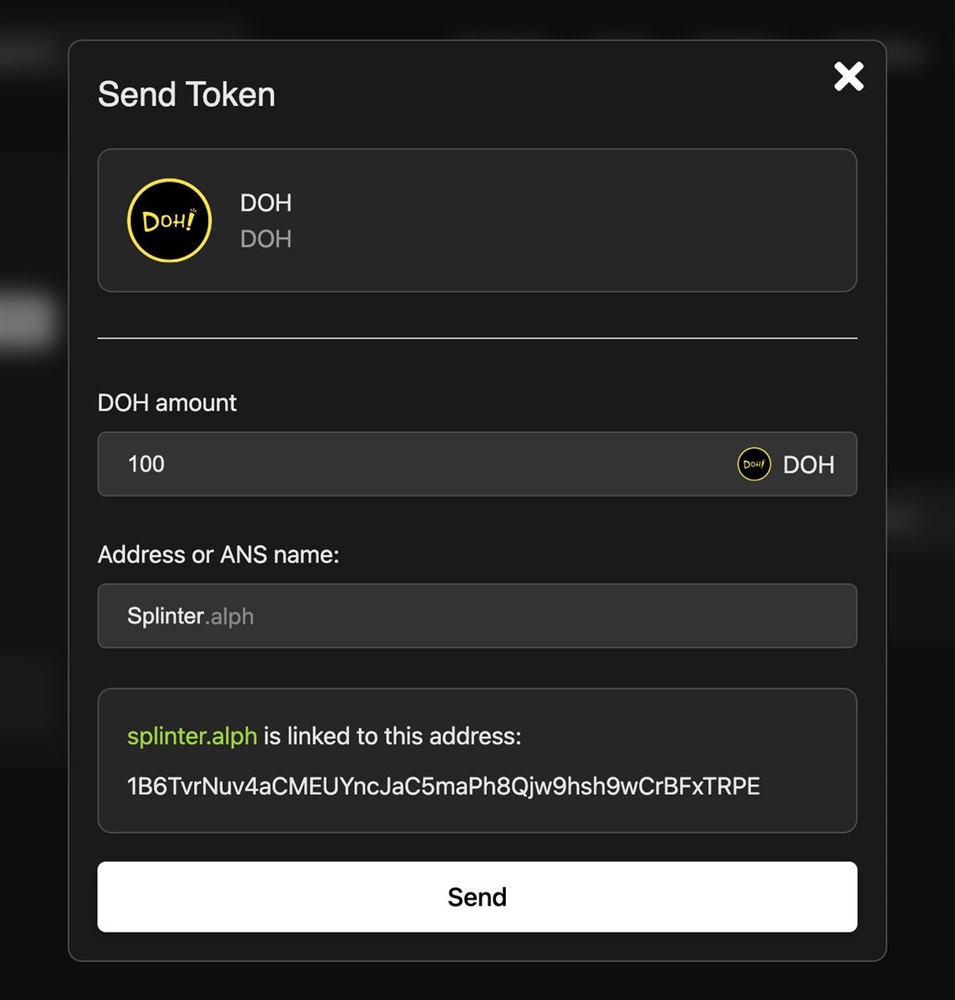Click the Address or ANS name label
The width and height of the screenshot is (955, 1000).
click(218, 555)
